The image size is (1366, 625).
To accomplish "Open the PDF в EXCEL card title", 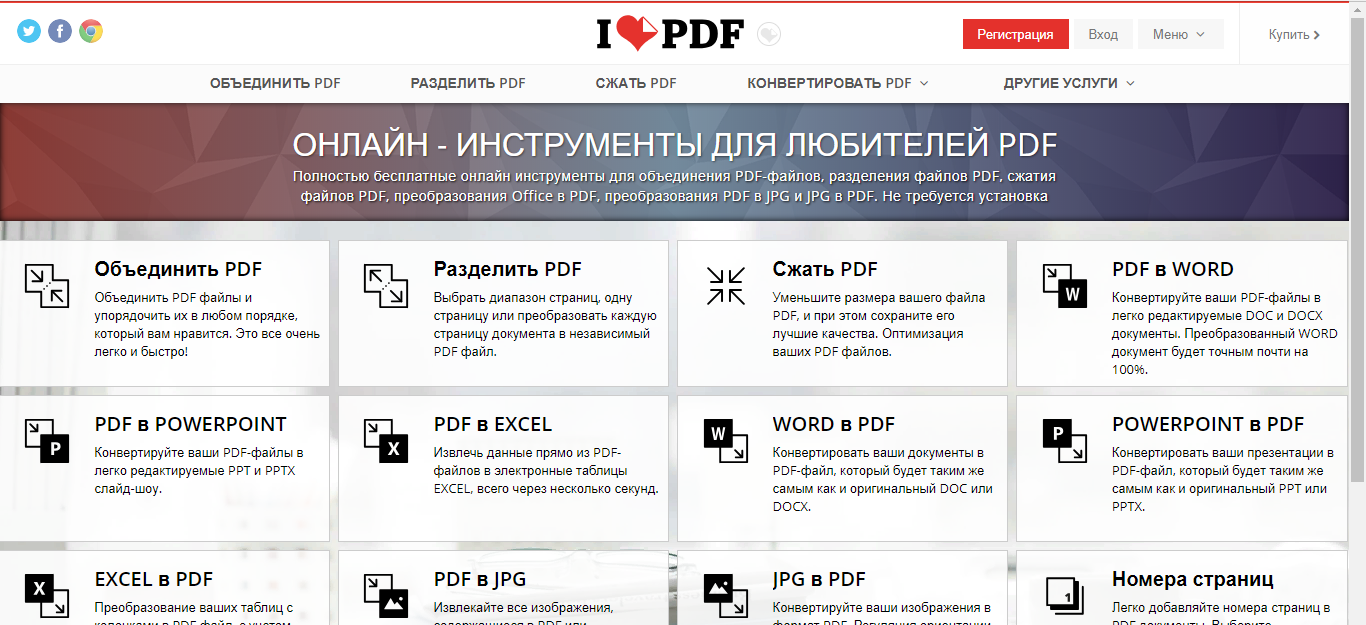I will tap(492, 424).
